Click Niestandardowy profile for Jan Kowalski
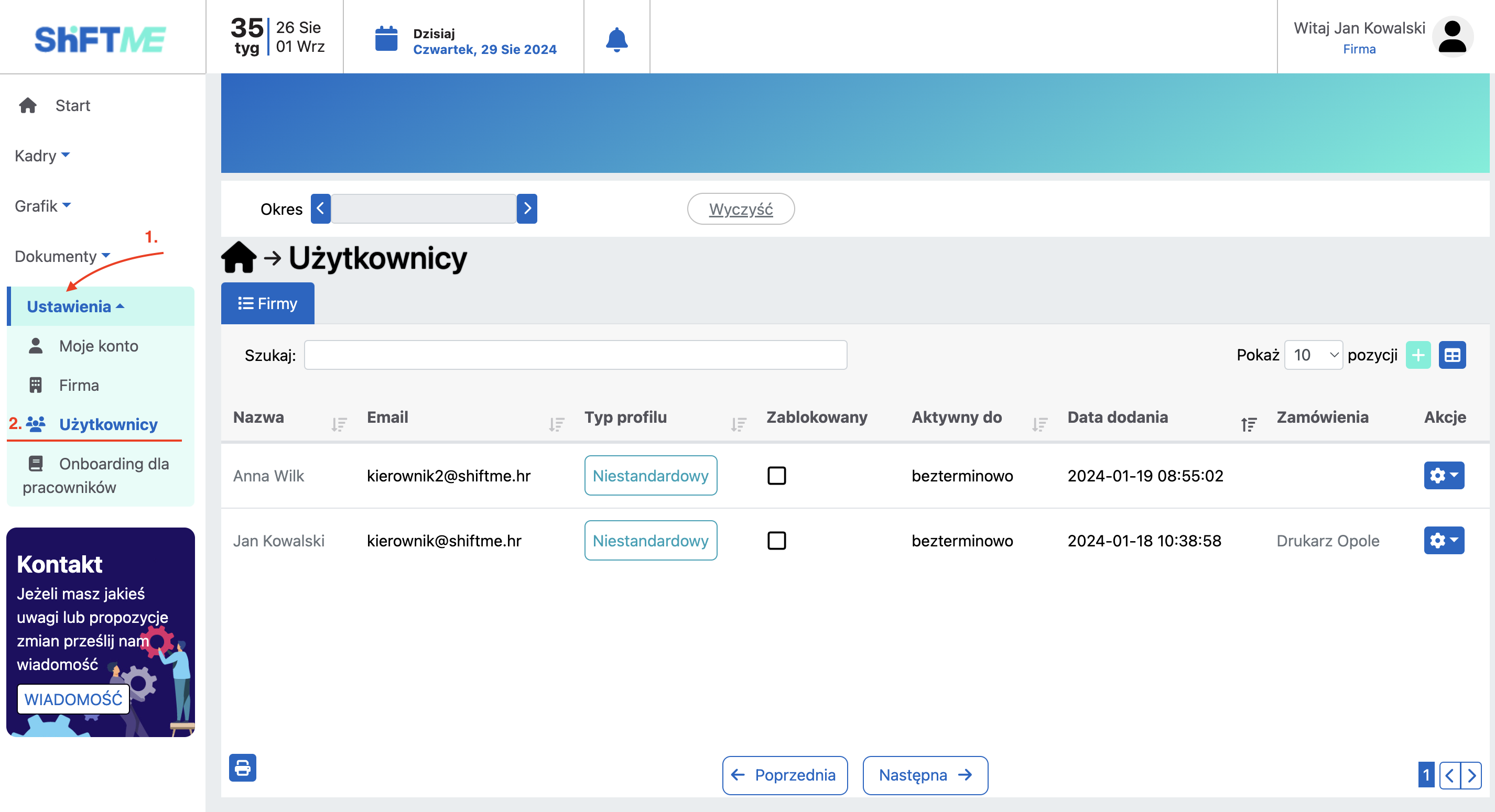This screenshot has width=1495, height=812. [651, 541]
